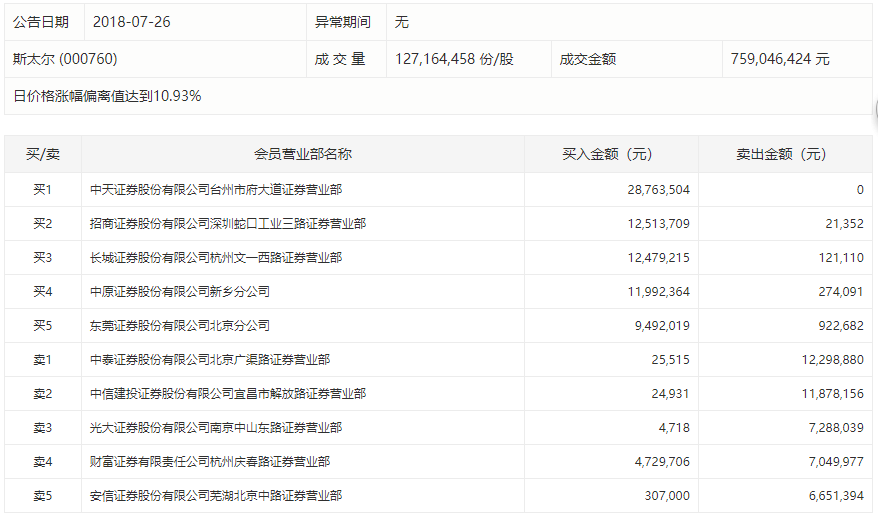Click the 759,046,424 元 turnover amount value
Screen dimensions: 878x522
pos(780,59)
